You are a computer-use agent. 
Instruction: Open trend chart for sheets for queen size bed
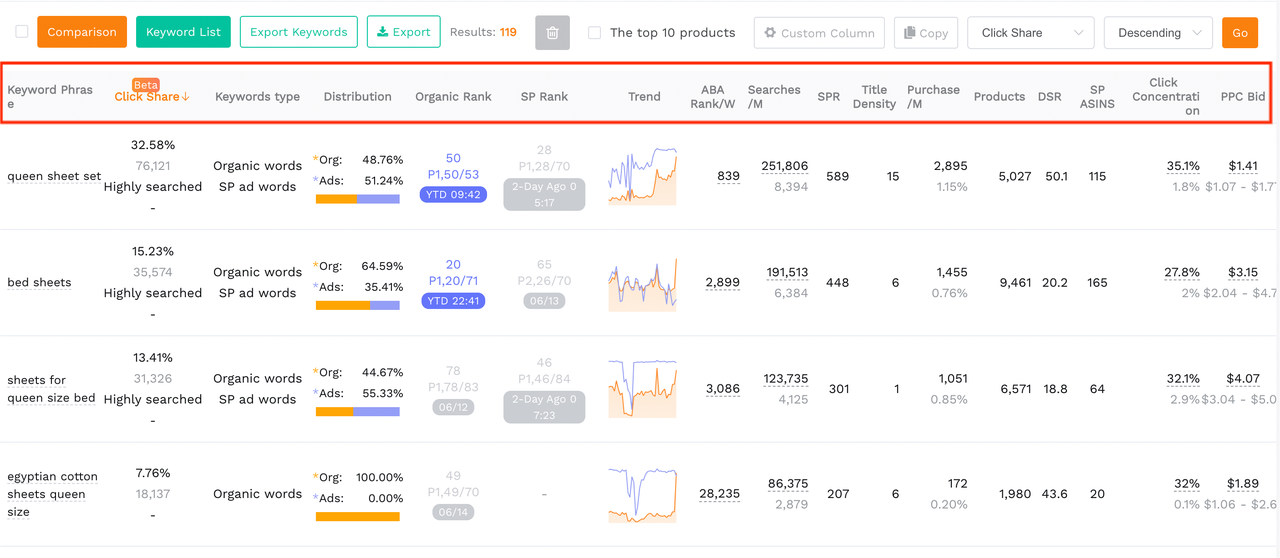pyautogui.click(x=643, y=389)
